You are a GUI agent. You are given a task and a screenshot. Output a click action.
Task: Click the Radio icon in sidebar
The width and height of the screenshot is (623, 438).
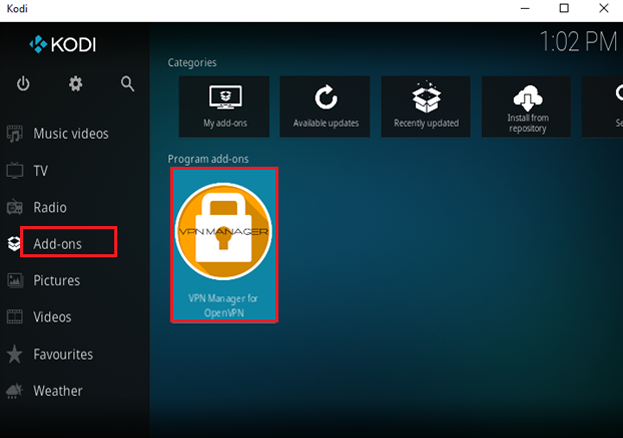tap(15, 207)
